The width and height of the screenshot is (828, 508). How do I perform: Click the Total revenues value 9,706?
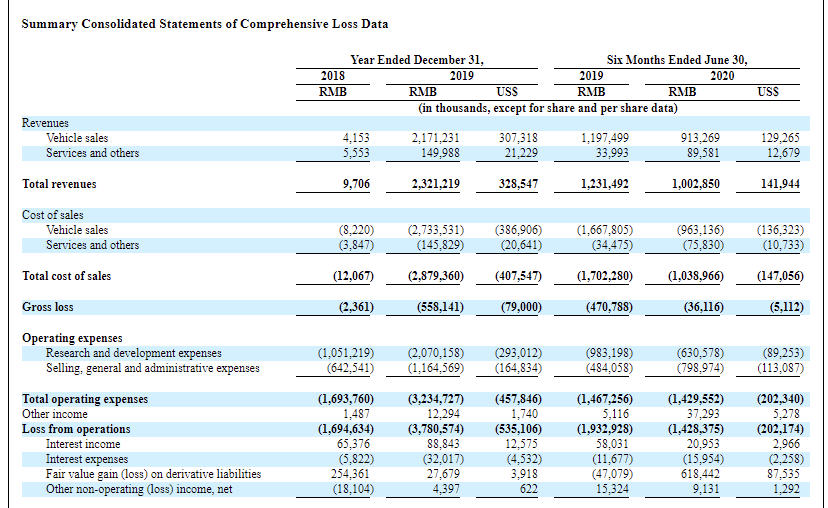(x=356, y=184)
